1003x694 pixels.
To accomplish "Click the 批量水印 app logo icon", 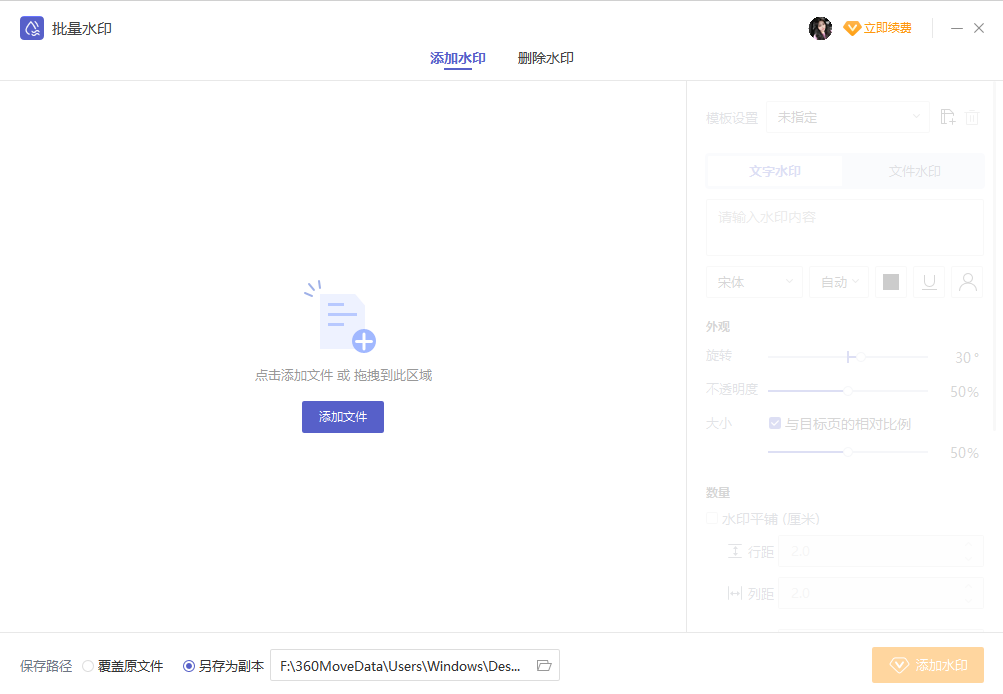I will tap(32, 28).
